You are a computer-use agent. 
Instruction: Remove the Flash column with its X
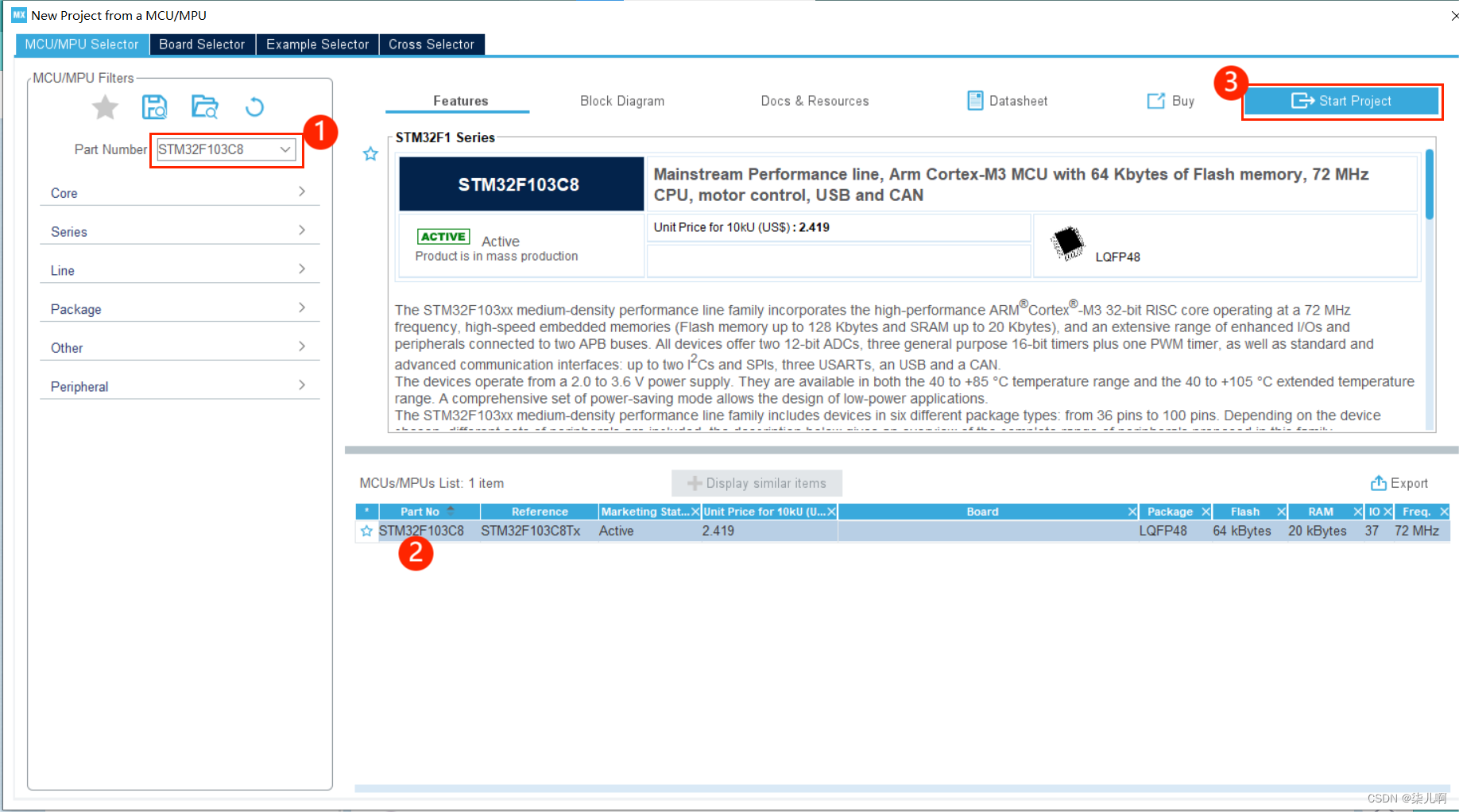tap(1281, 512)
